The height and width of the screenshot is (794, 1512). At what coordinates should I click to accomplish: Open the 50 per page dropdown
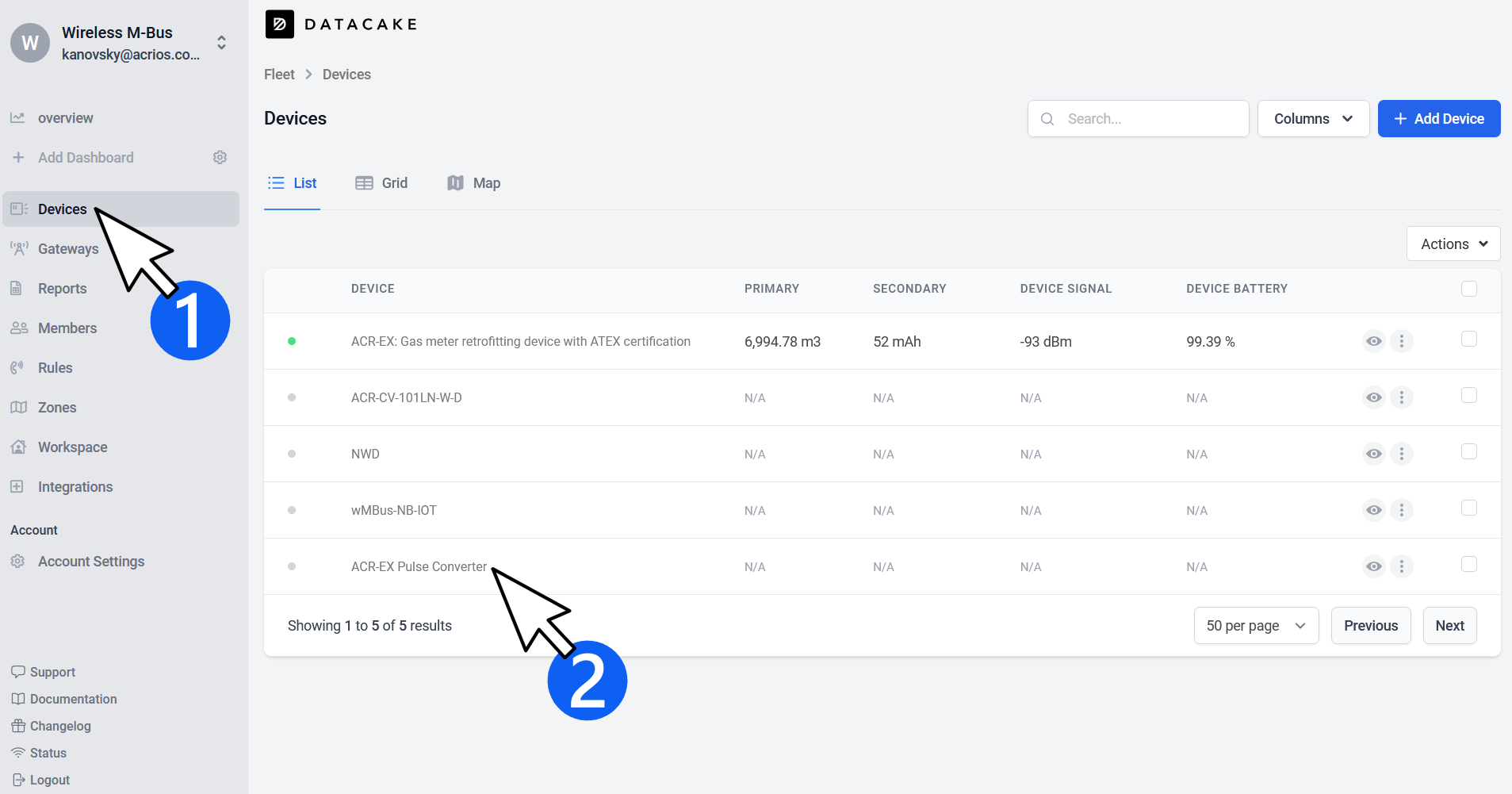click(x=1256, y=626)
